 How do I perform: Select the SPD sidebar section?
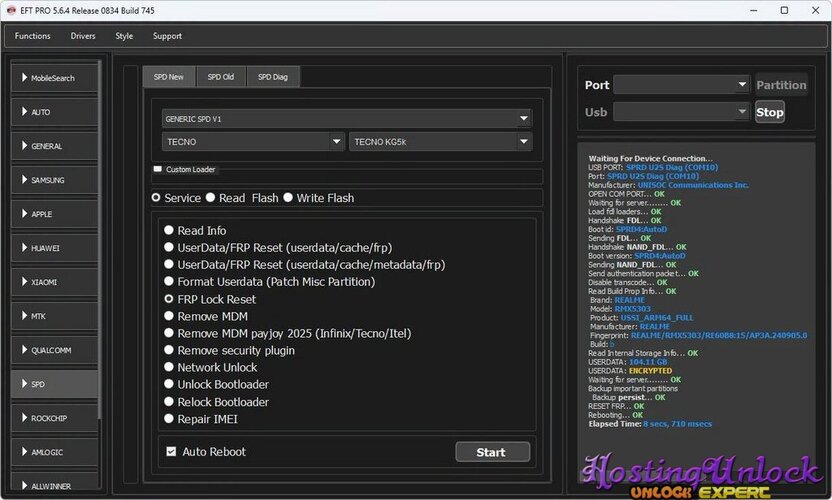coord(54,384)
